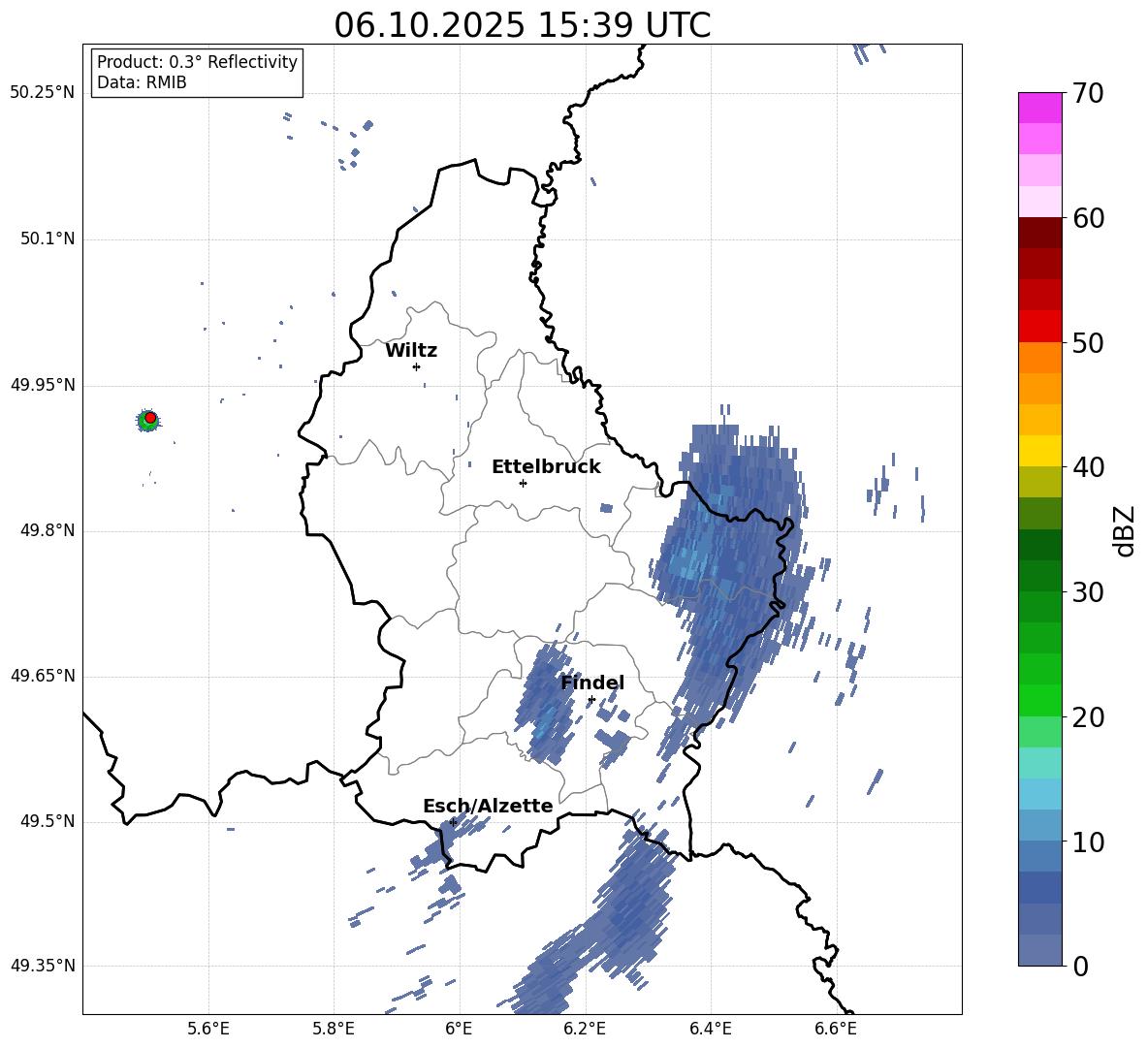Pick the dark green swatch above 30

pyautogui.click(x=1039, y=575)
